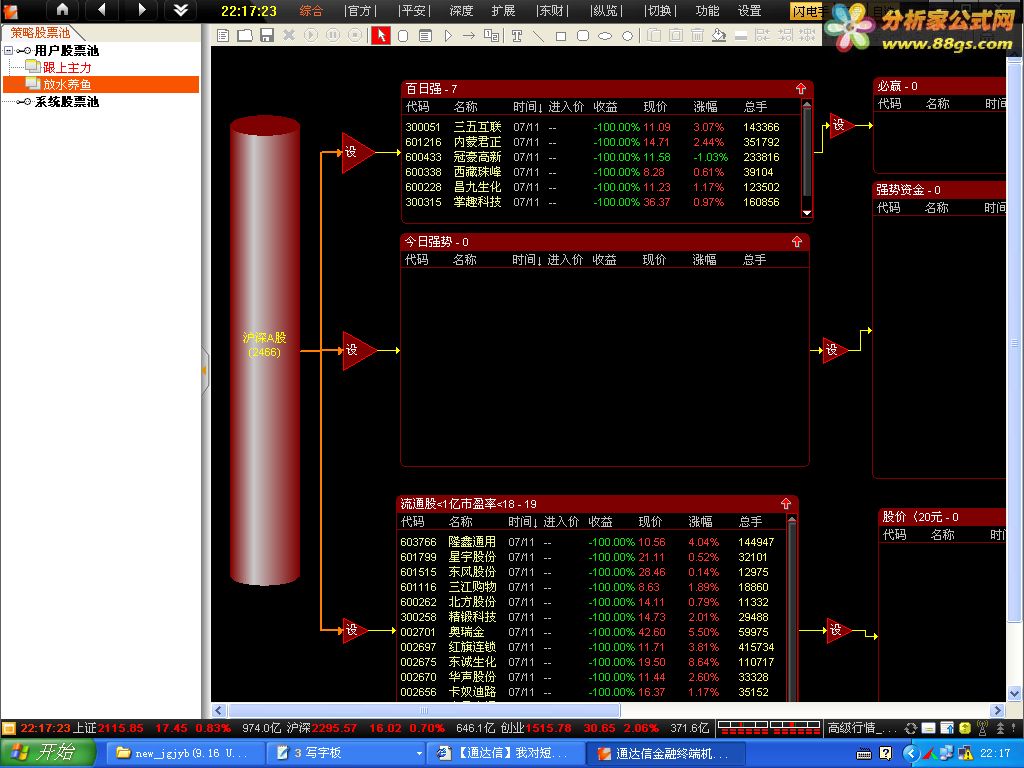Open the 纵览 menu
Screen dimensions: 1024x768
click(605, 10)
